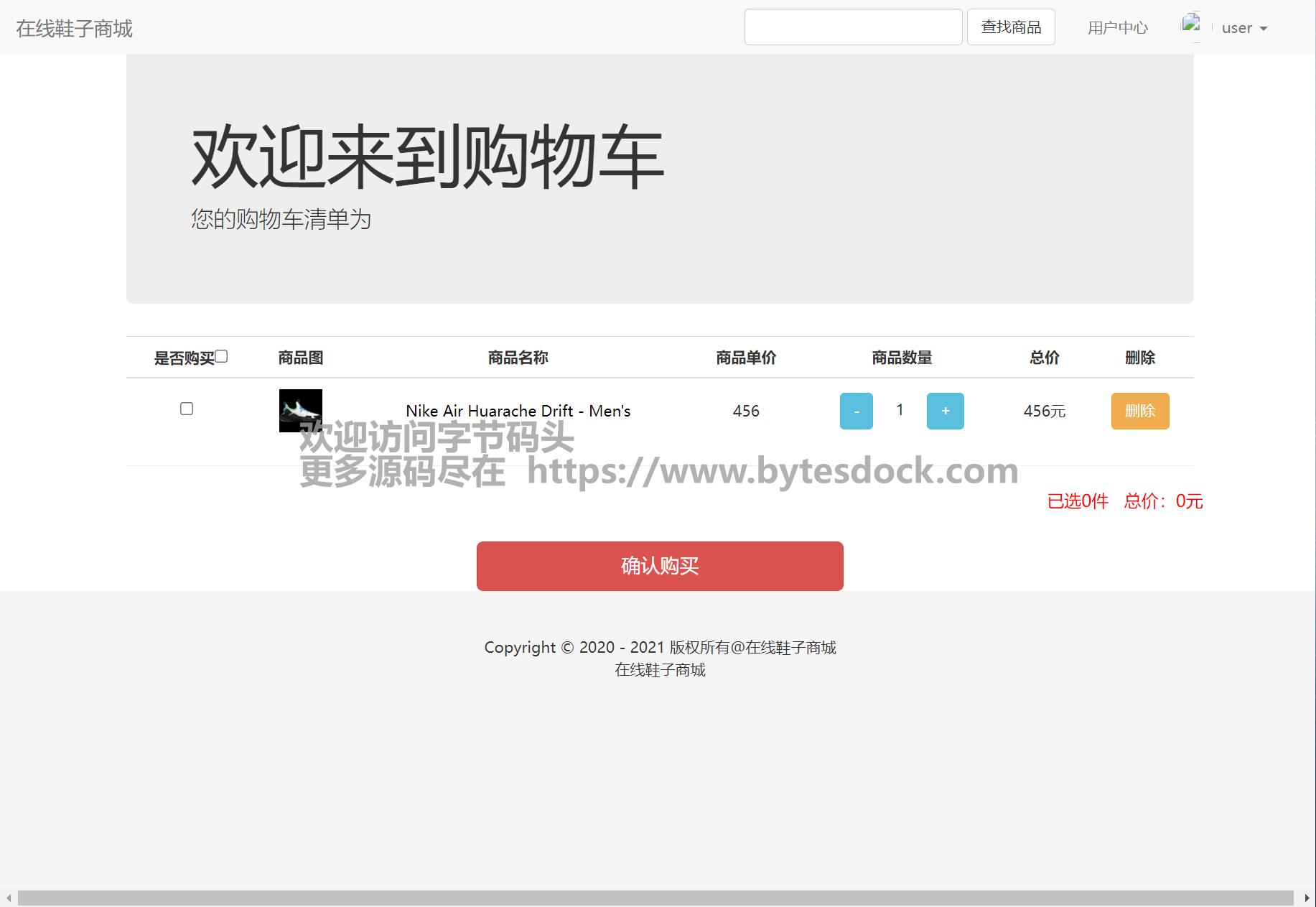
Task: Check the Nike Air Huarache row checkbox
Action: coord(187,409)
